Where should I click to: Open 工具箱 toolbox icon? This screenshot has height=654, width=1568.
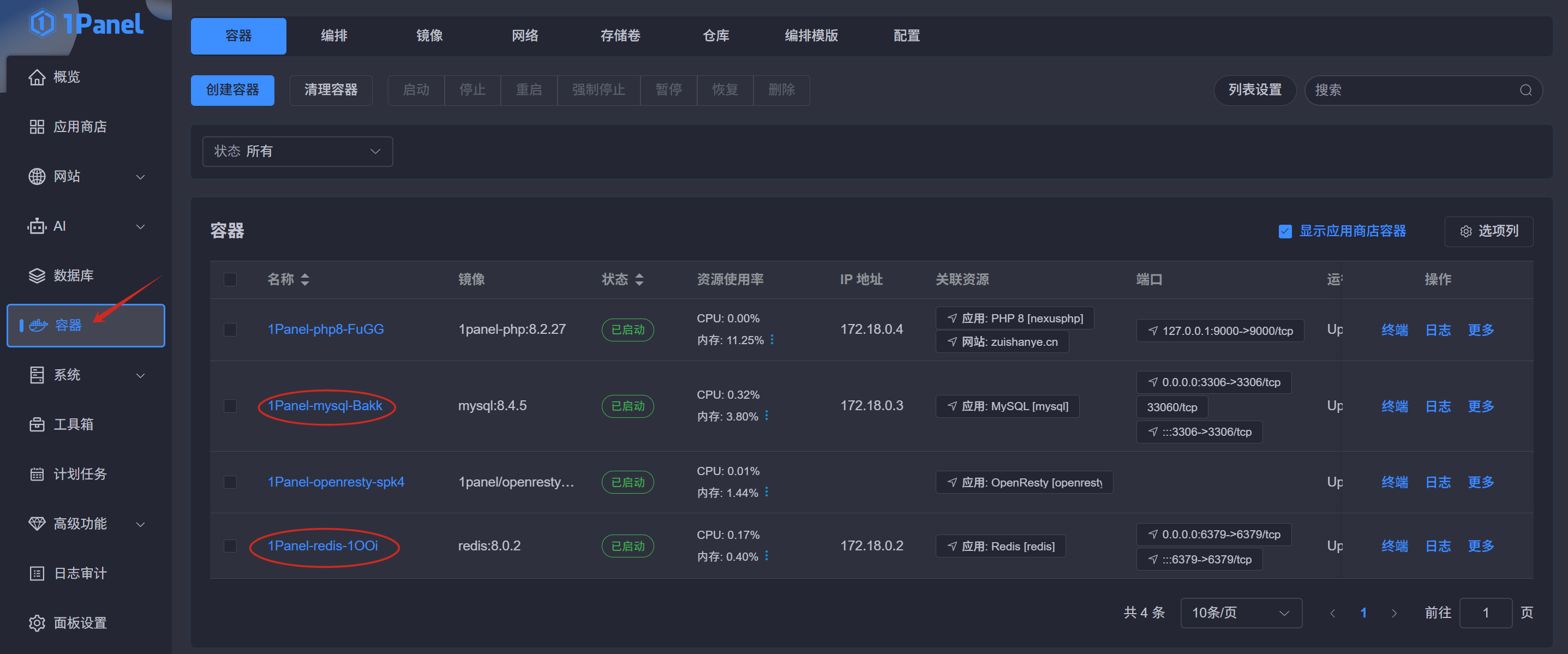pyautogui.click(x=37, y=424)
